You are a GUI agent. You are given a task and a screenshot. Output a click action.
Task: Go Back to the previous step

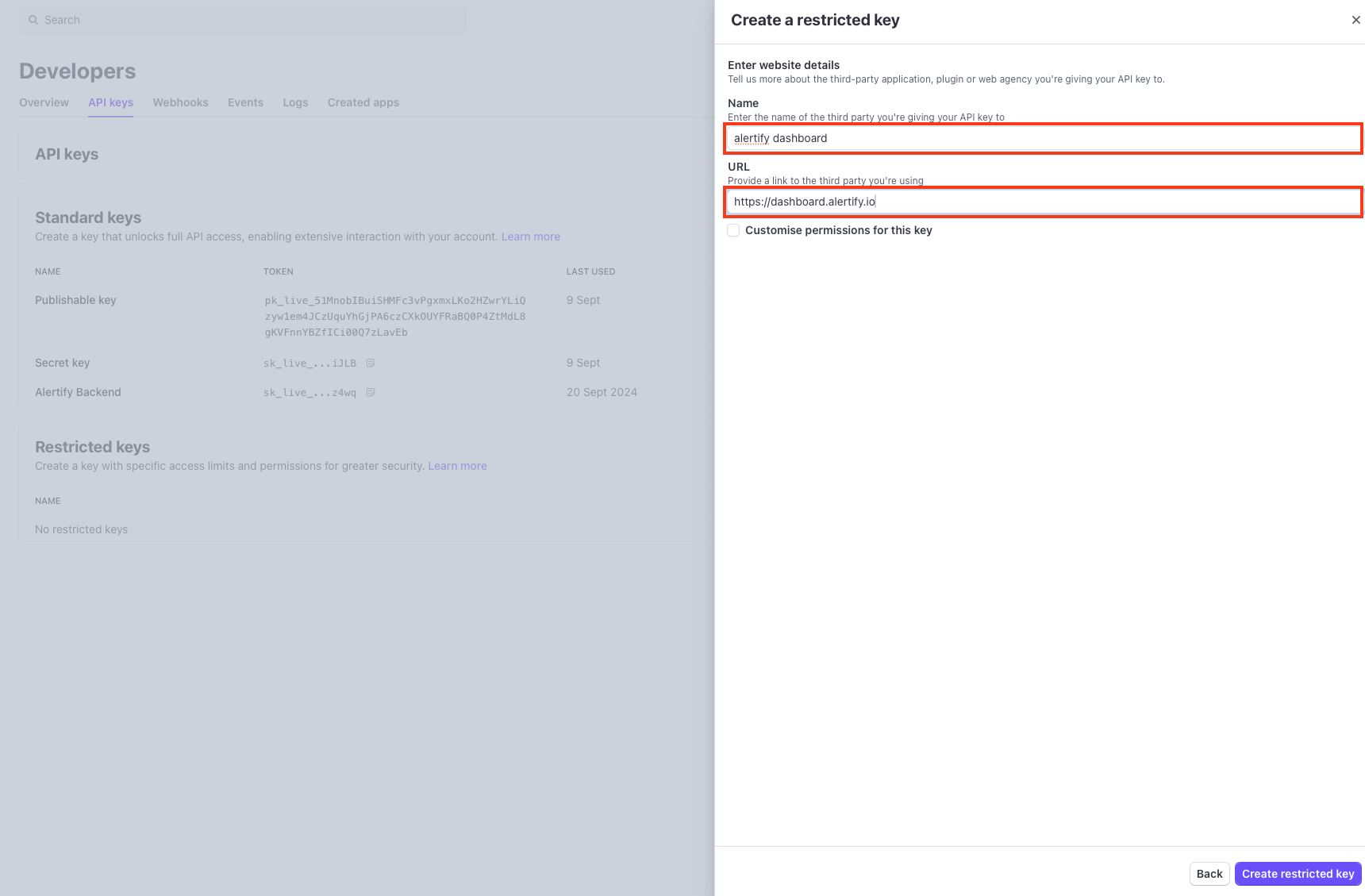click(1209, 874)
